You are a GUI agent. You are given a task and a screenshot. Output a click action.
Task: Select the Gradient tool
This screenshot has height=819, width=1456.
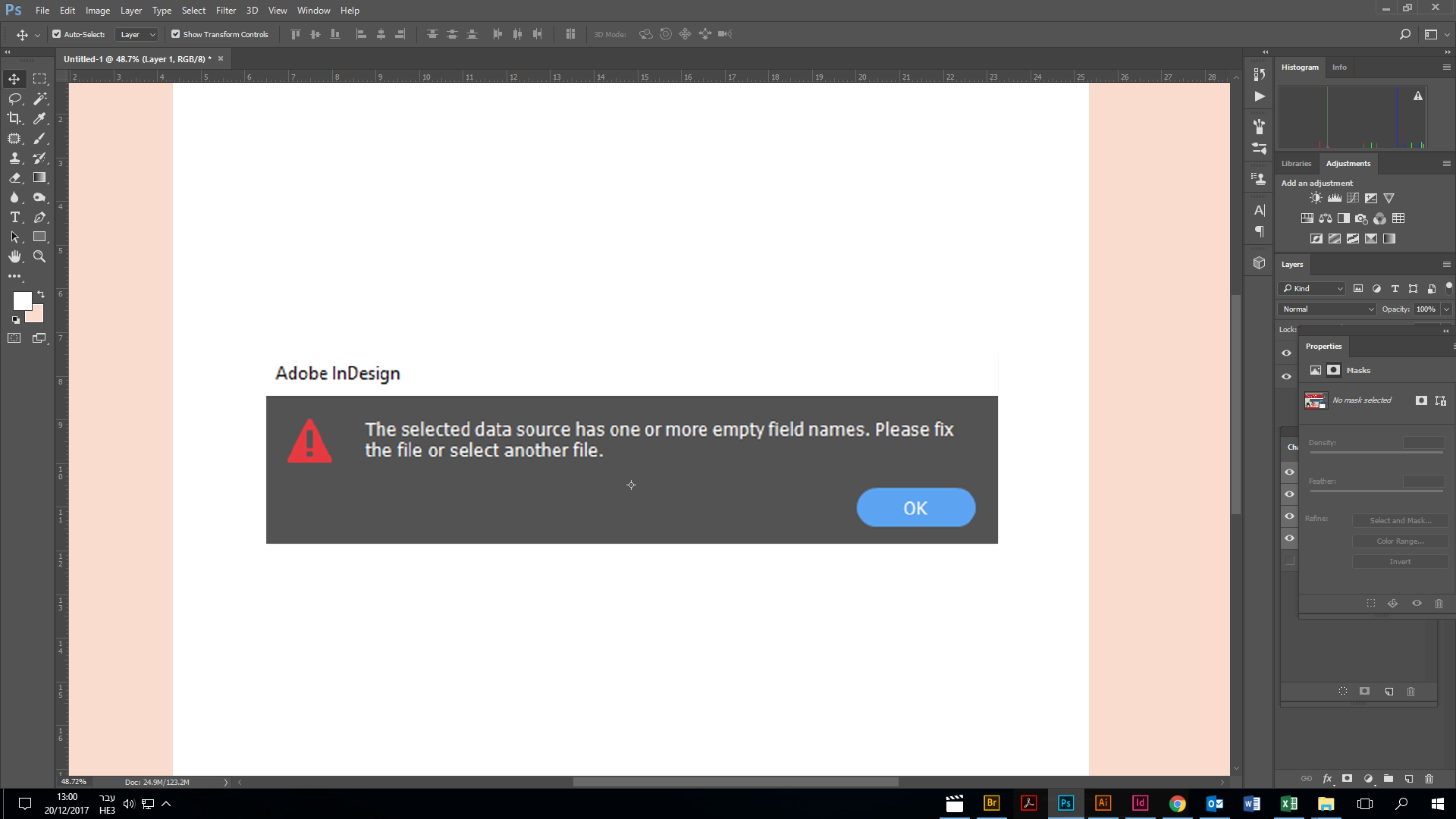tap(39, 177)
